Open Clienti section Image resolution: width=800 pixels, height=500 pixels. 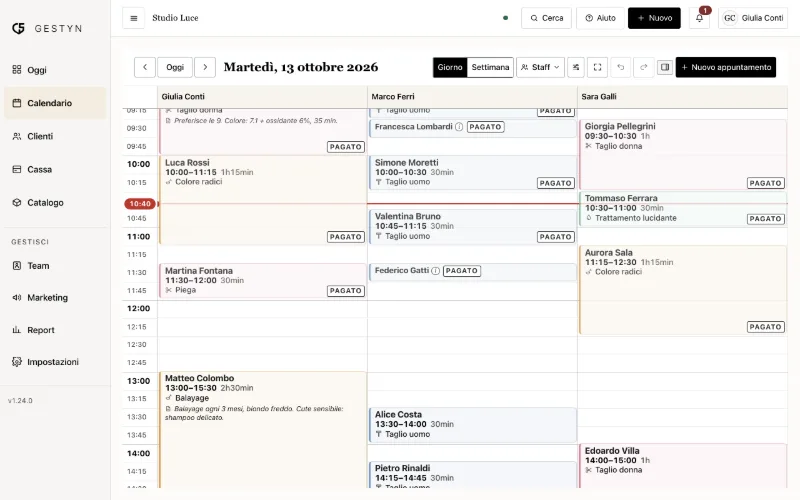click(55, 136)
